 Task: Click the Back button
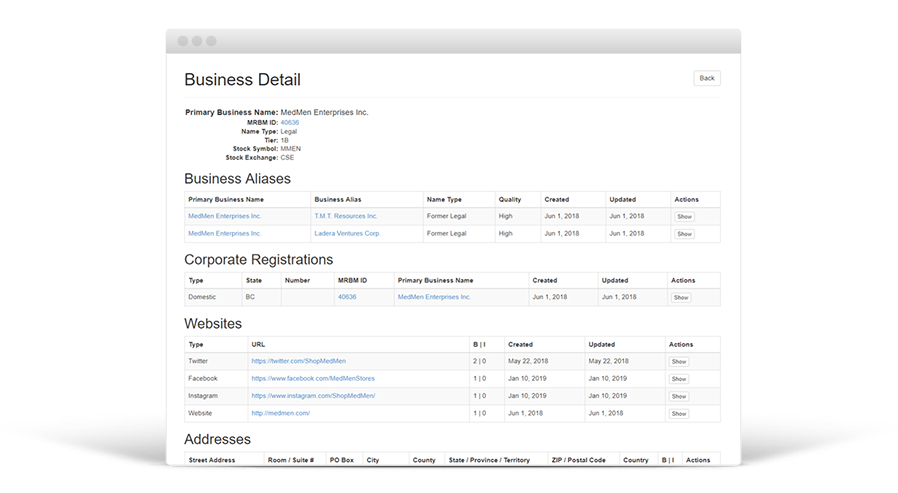pos(707,78)
